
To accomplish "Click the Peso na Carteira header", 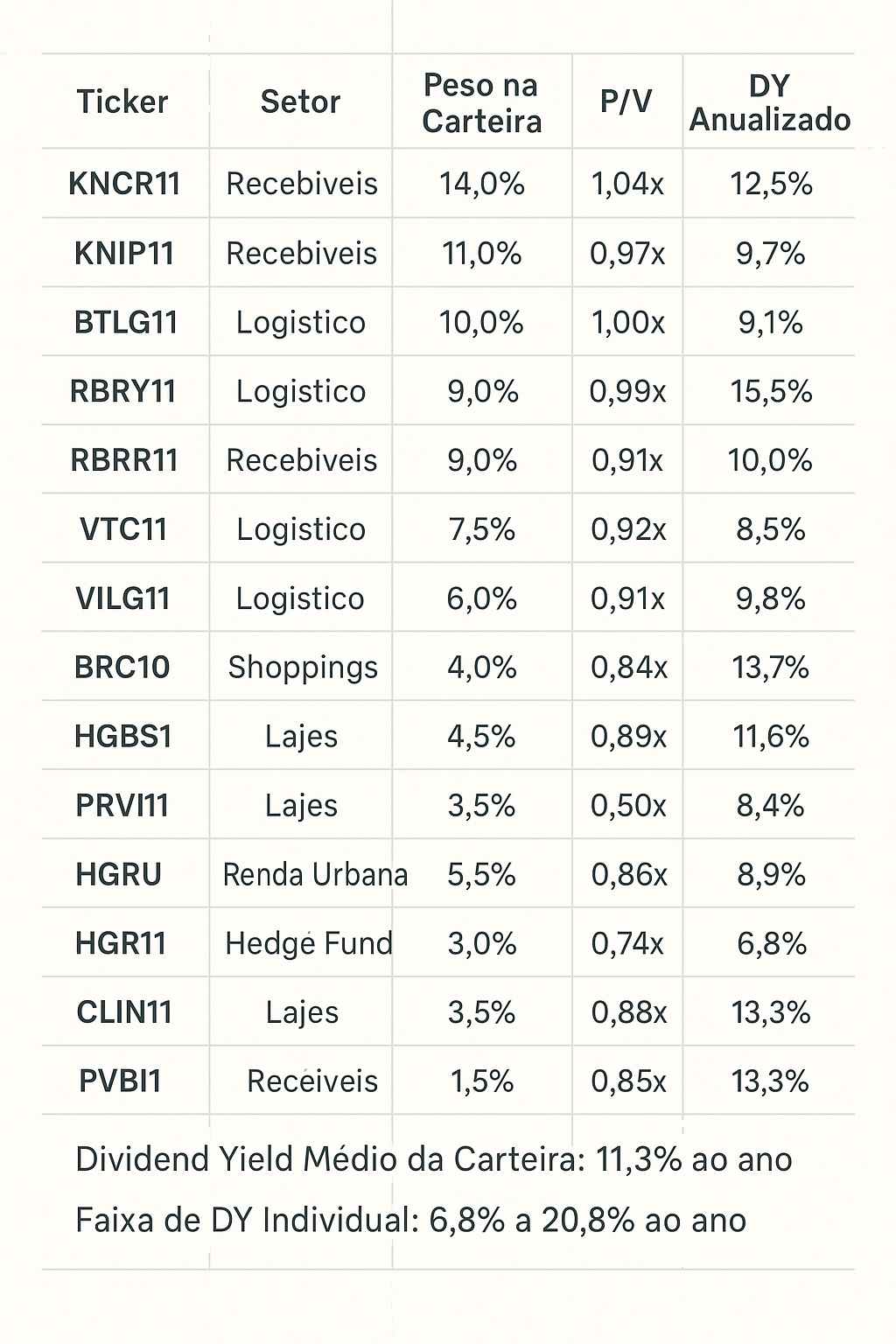I will (481, 102).
